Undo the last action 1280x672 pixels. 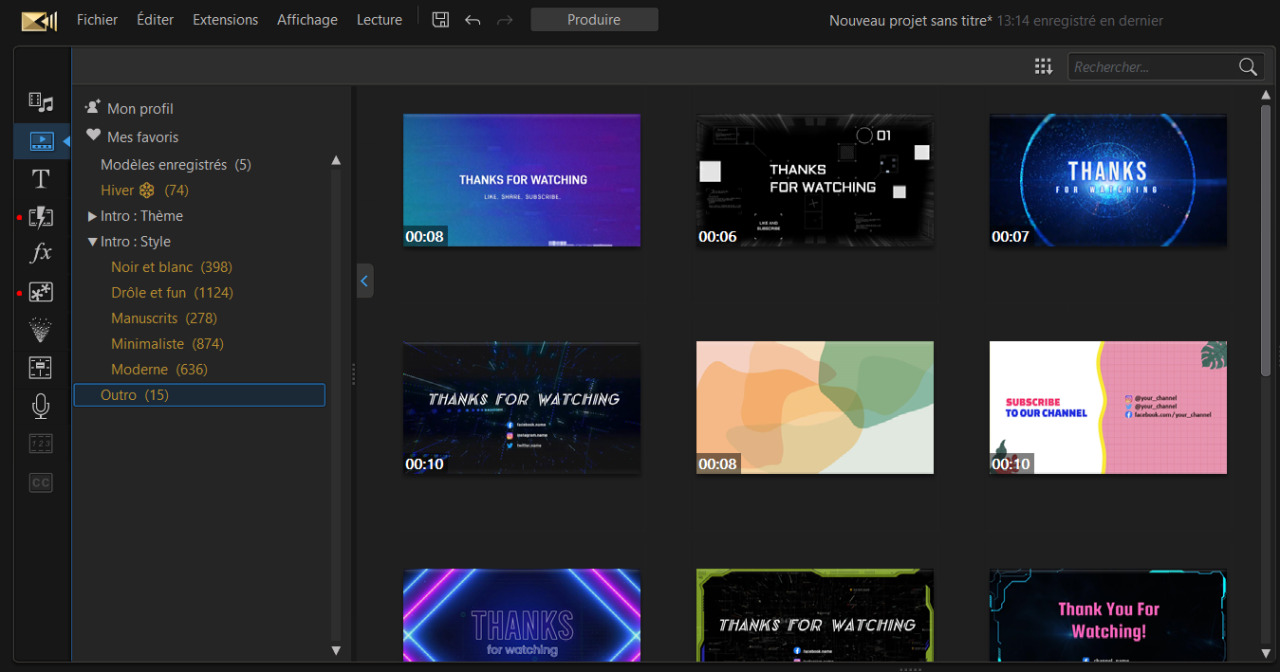472,19
